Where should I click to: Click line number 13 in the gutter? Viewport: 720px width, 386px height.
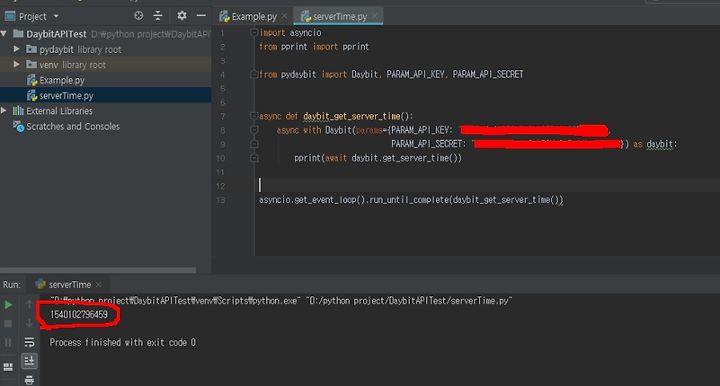[221, 200]
